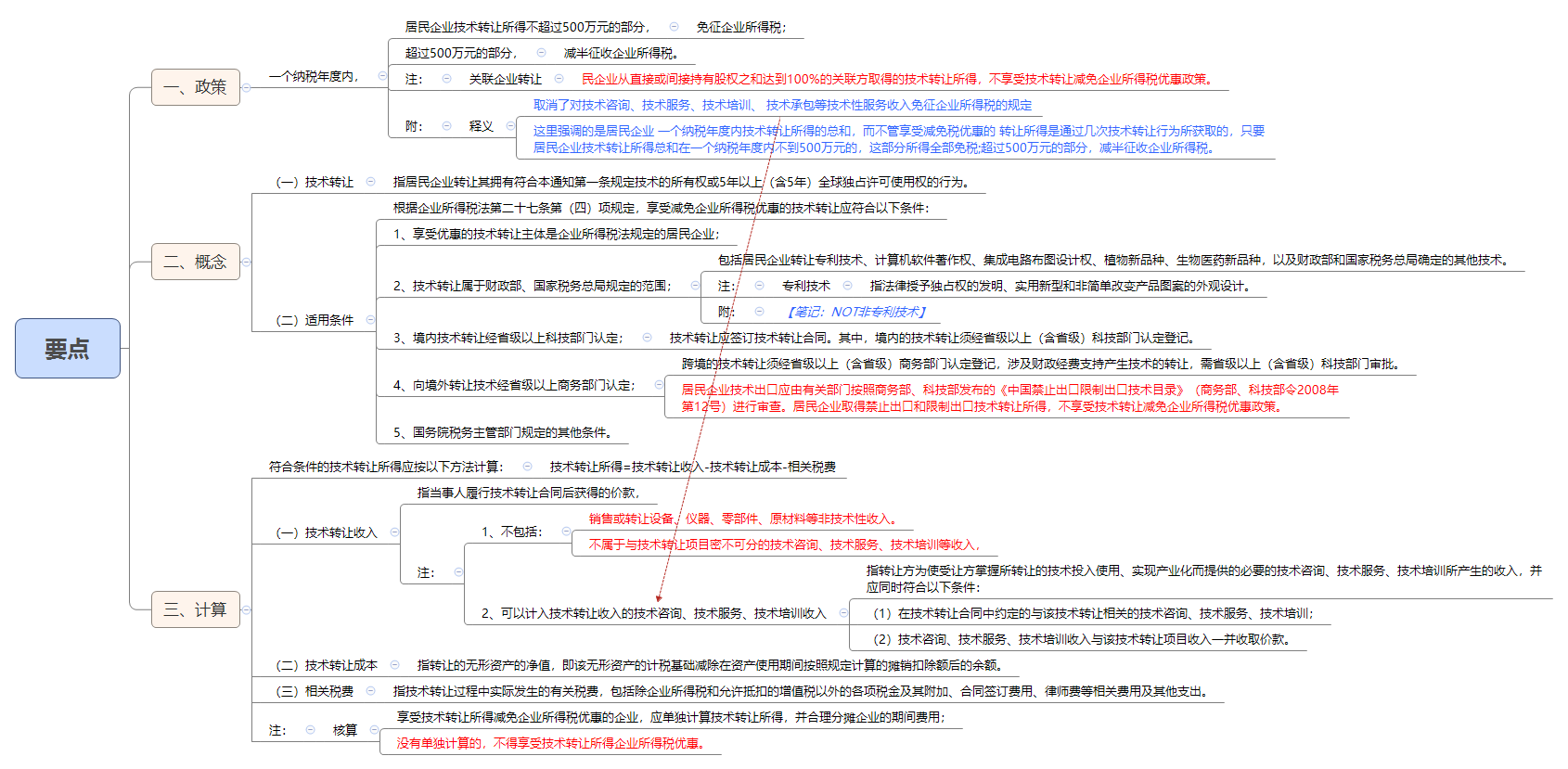
Task: Click condition (2) 技术咨询、技术服务、技术培训收入 text
Action: [1082, 639]
